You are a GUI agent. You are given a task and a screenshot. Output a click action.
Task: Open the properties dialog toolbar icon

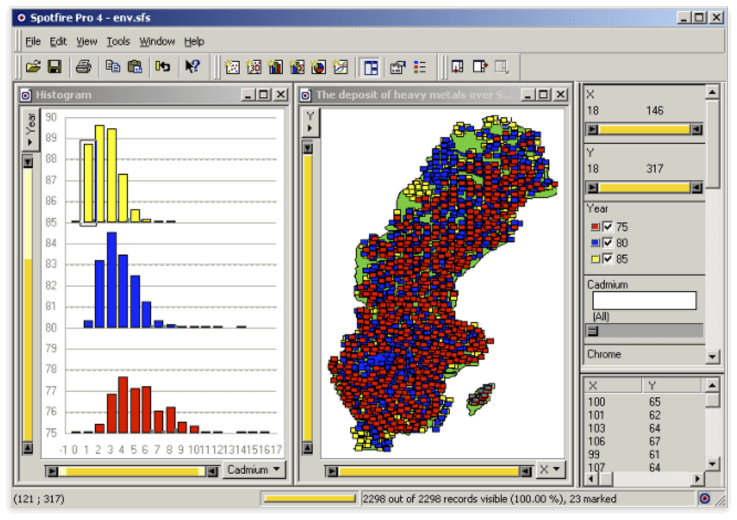click(x=398, y=67)
